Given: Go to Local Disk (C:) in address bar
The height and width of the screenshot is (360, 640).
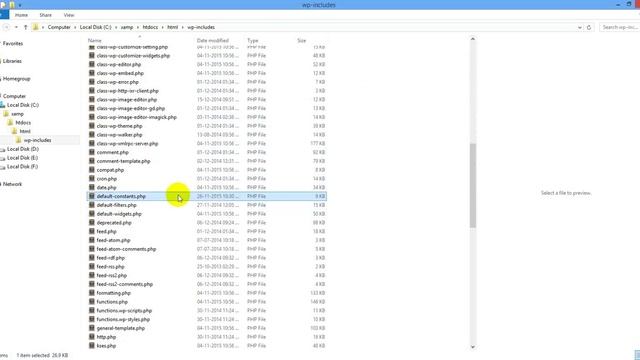Looking at the screenshot, I should (x=96, y=27).
